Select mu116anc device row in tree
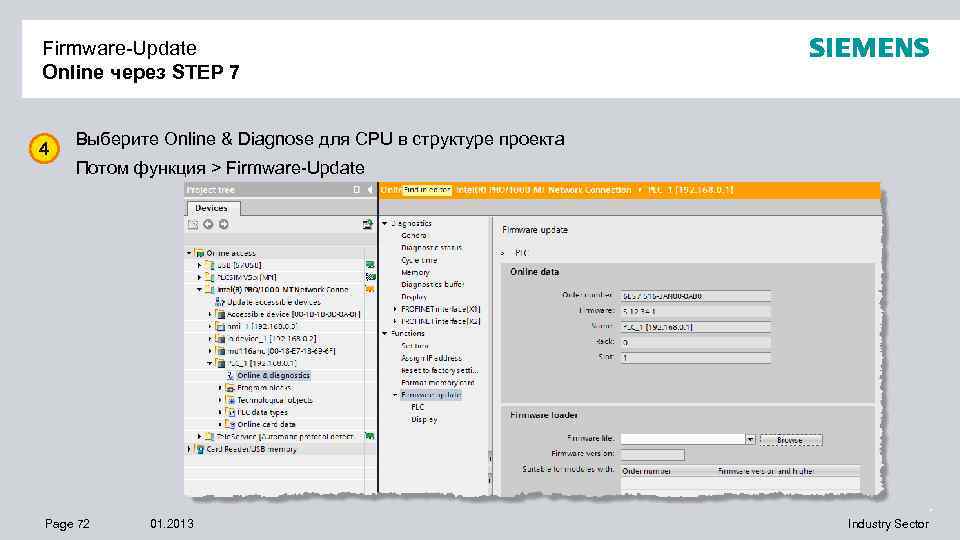The image size is (960, 540). 281,351
